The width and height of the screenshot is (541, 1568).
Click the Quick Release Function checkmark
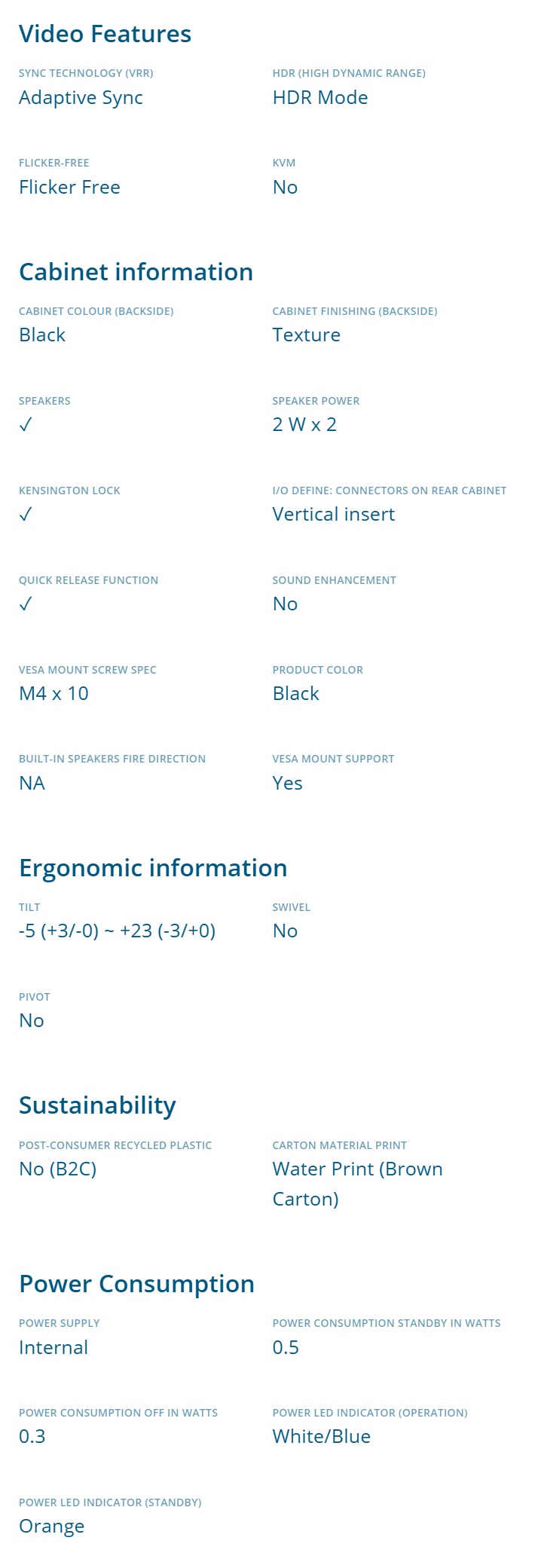[26, 604]
